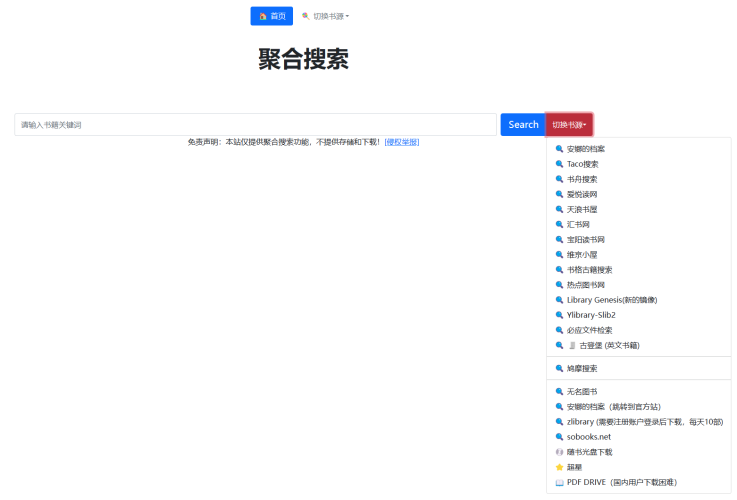
Task: Click the magnifier icon next to 天浪书屋
Action: click(x=559, y=209)
